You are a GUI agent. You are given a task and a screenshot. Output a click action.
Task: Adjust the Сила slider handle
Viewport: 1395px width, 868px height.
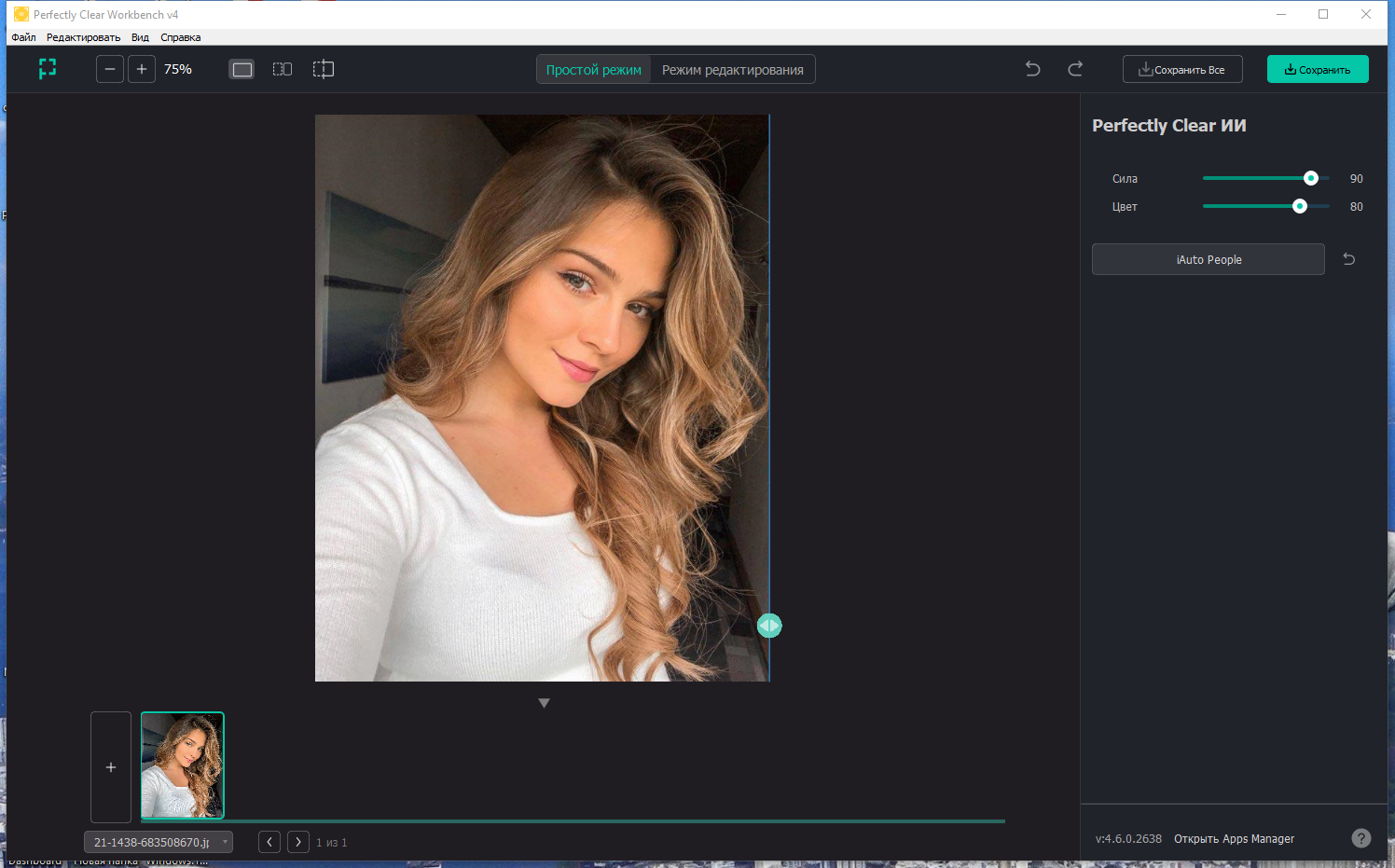(x=1311, y=178)
